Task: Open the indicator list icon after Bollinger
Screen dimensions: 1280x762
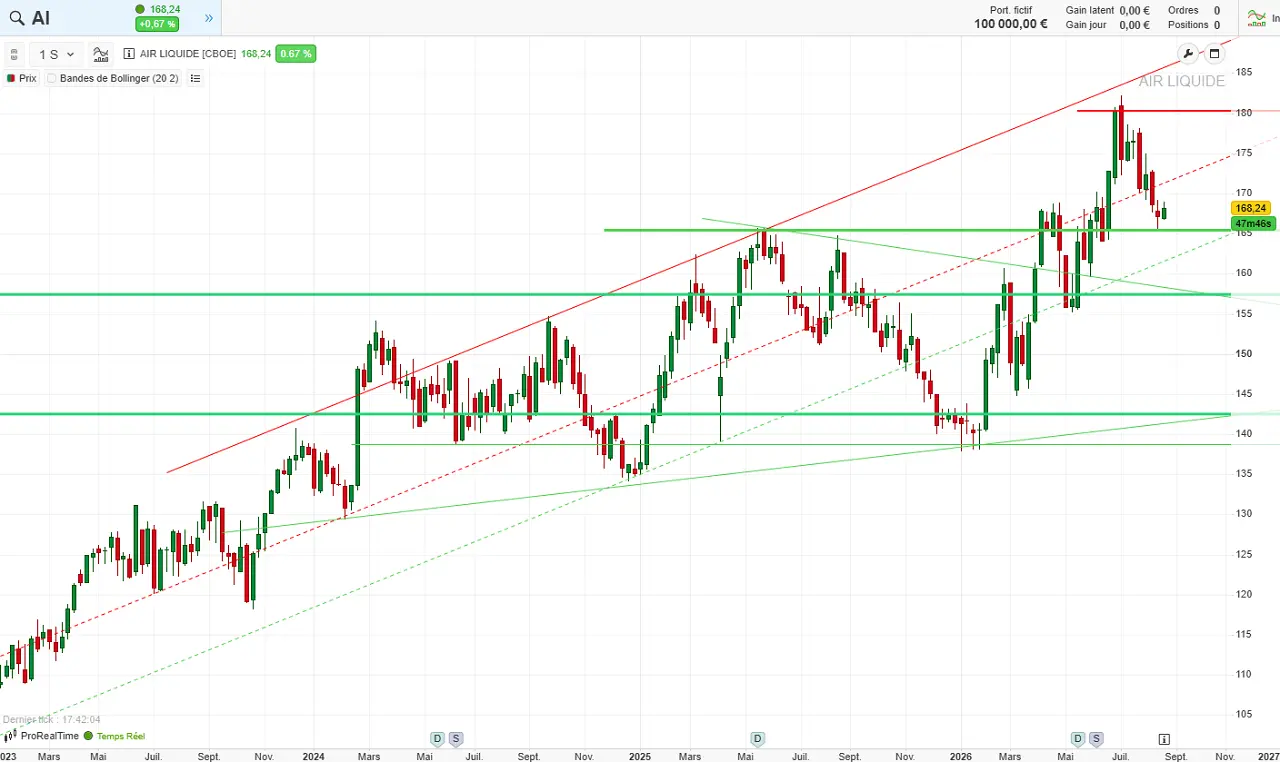Action: (195, 78)
